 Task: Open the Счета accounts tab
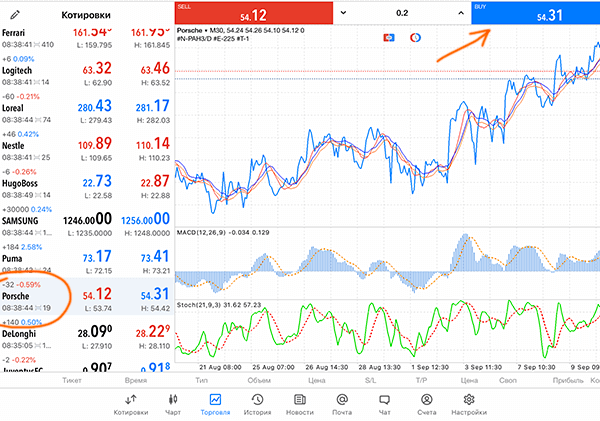coord(427,404)
